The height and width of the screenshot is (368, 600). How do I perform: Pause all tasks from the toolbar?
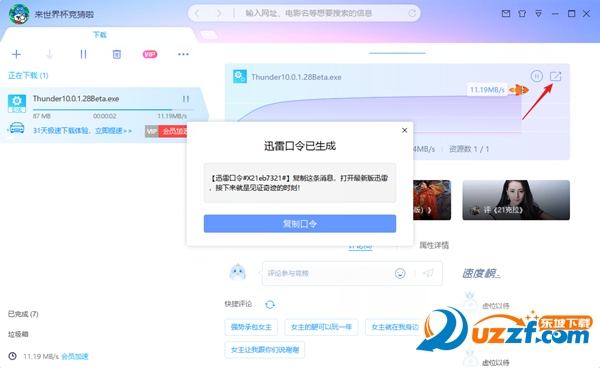point(83,54)
